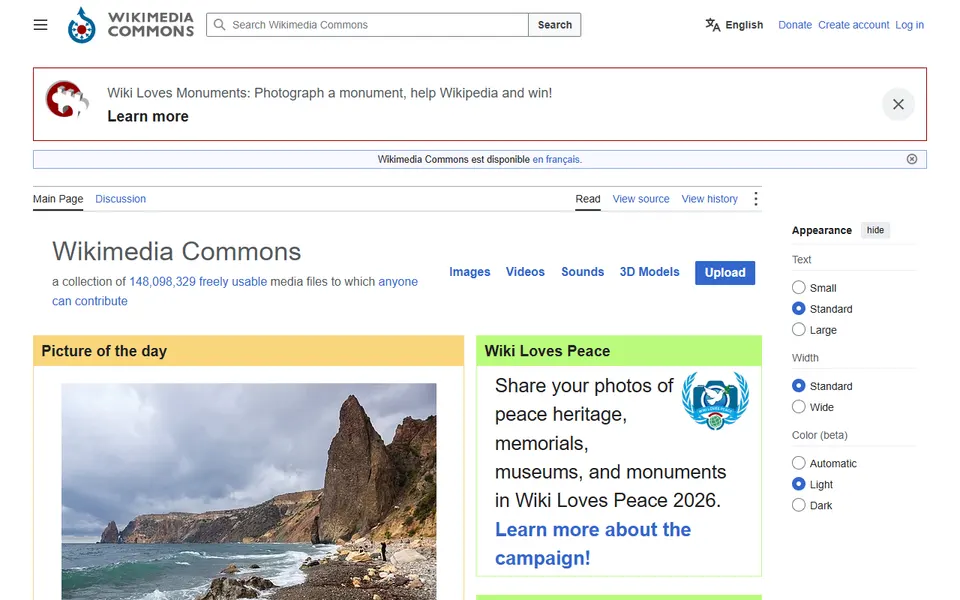The width and height of the screenshot is (960, 600).
Task: Click the Wiki Loves Peace dove logo
Action: click(x=715, y=400)
